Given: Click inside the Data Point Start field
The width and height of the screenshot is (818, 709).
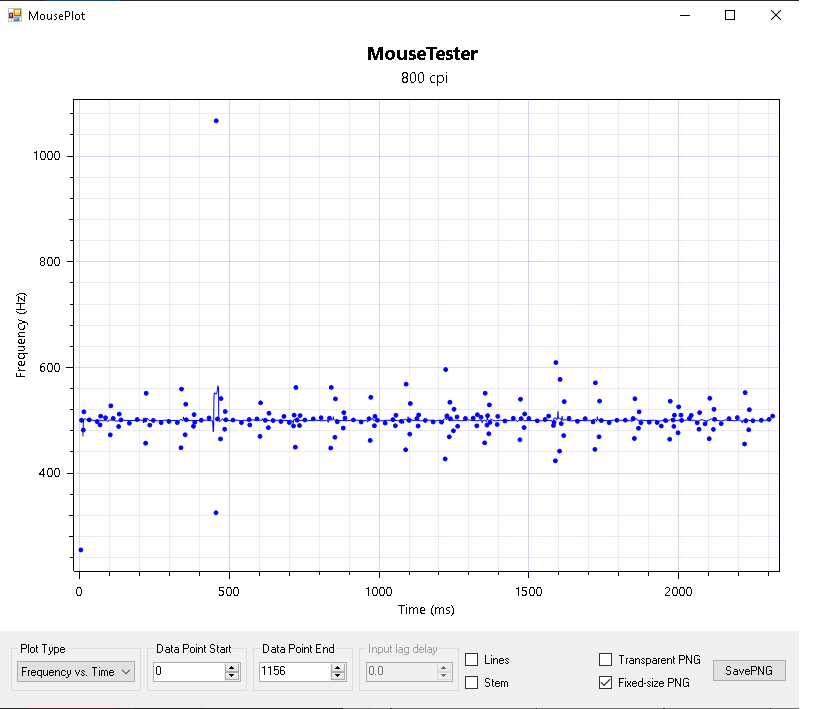Looking at the screenshot, I should 188,672.
